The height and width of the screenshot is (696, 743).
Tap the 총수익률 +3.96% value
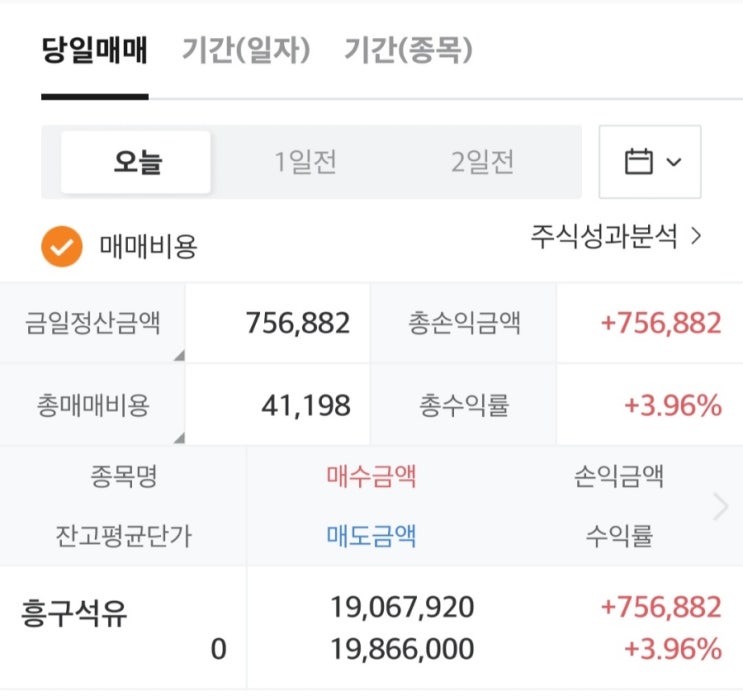click(672, 405)
